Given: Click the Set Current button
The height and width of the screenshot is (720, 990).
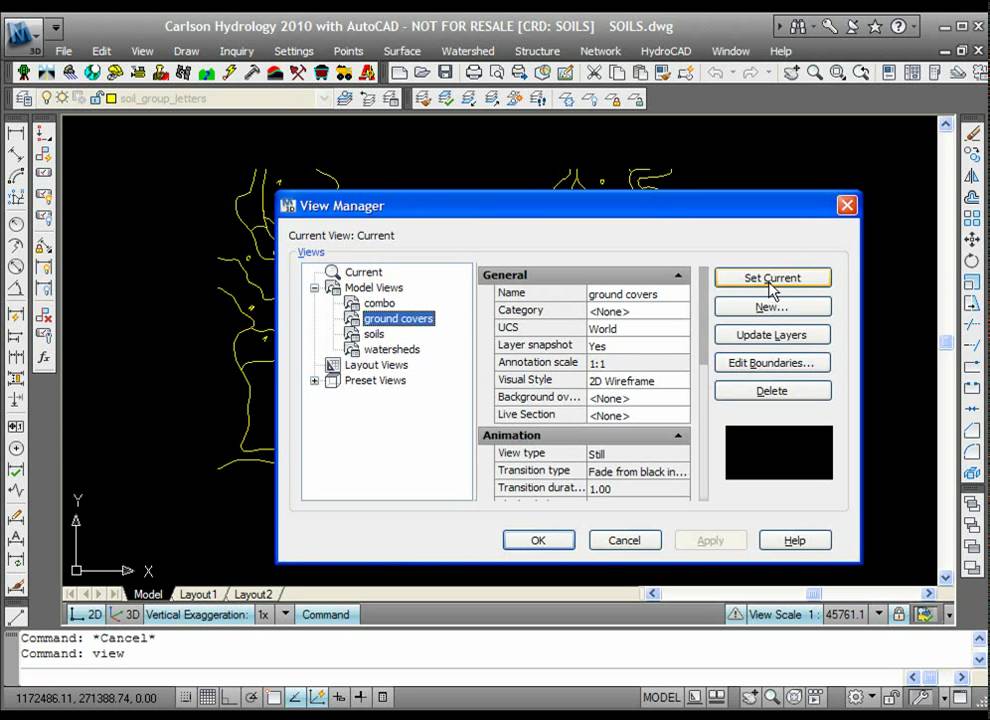Looking at the screenshot, I should pos(772,278).
